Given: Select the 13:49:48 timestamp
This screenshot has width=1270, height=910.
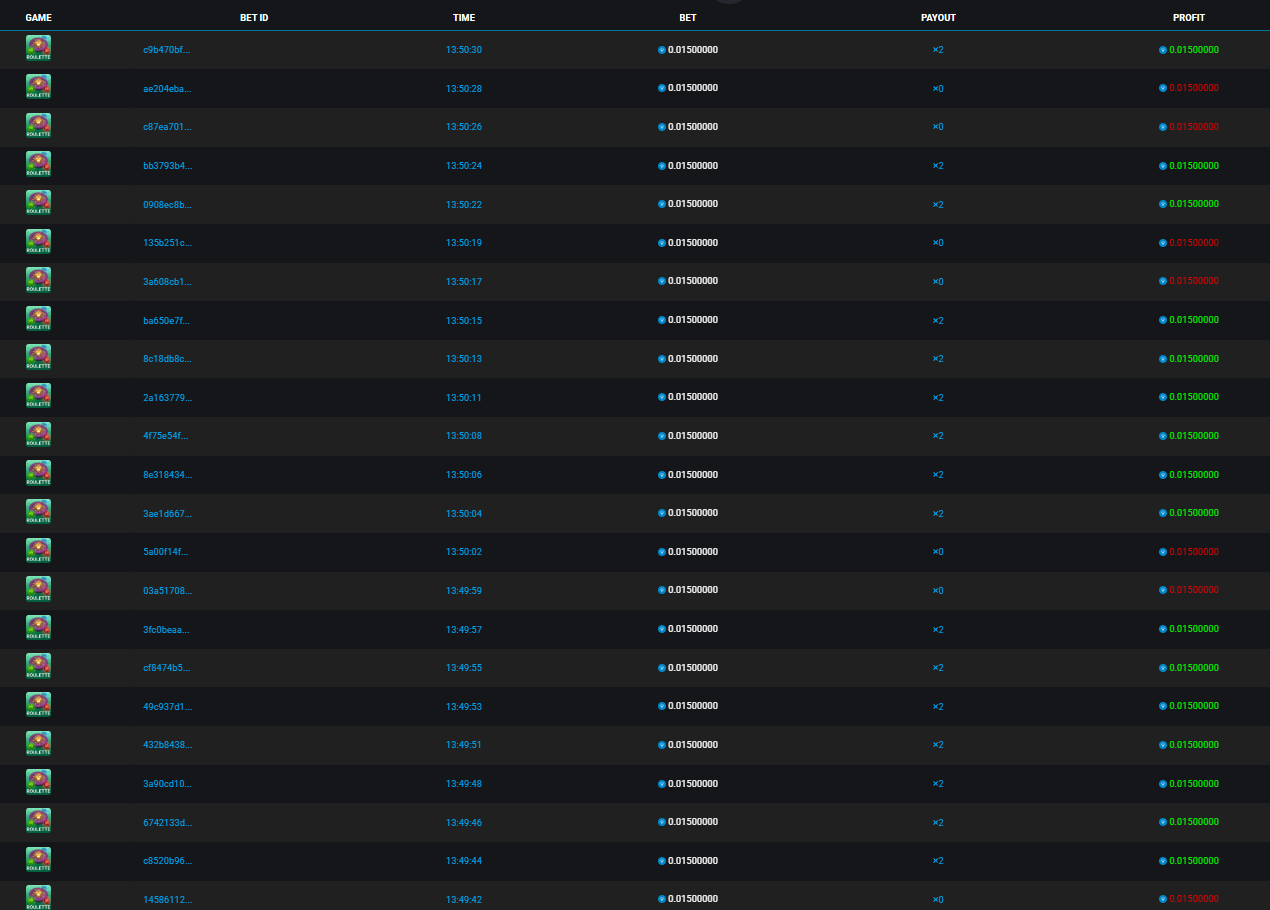Looking at the screenshot, I should pos(464,783).
